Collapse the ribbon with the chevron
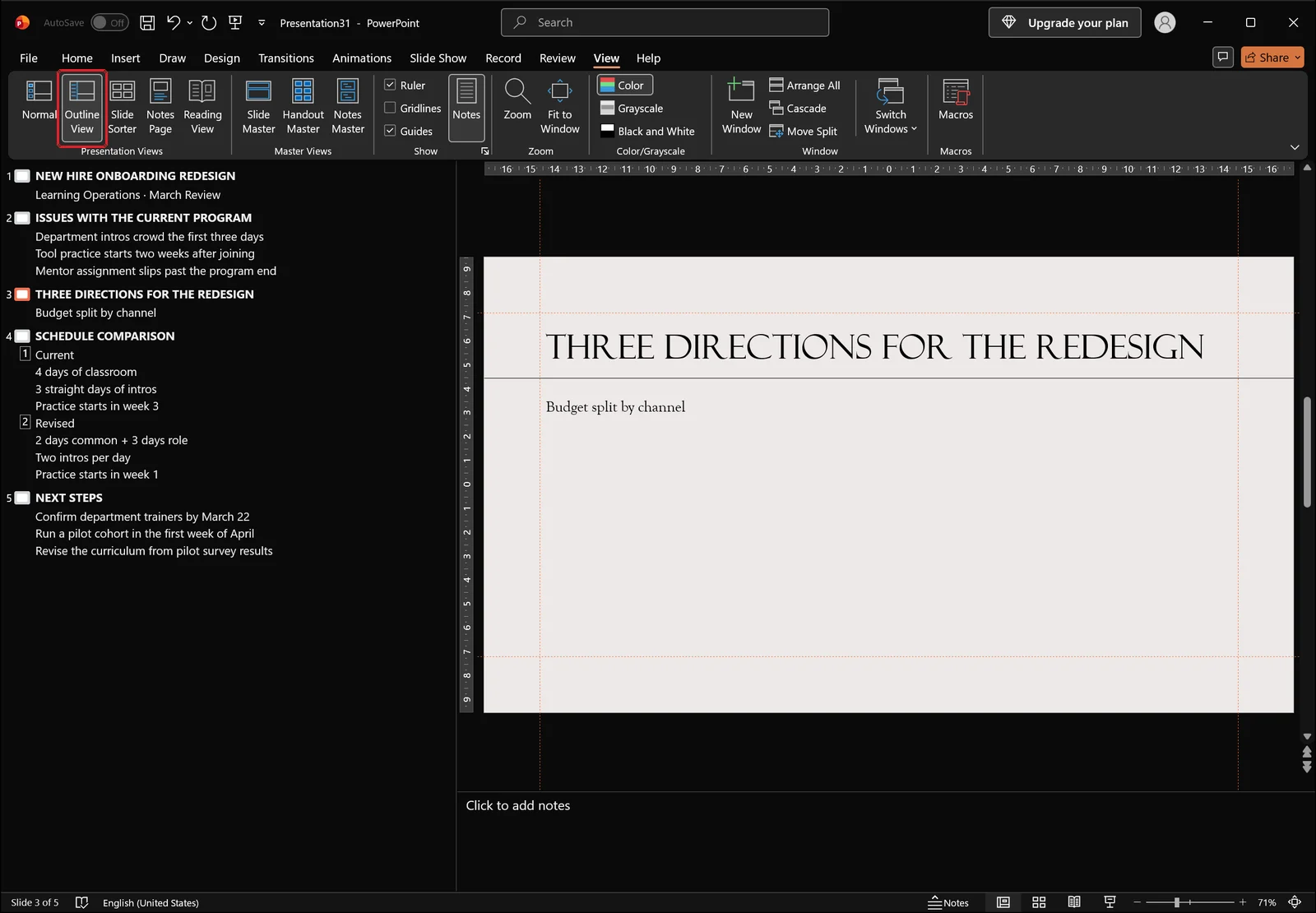1316x913 pixels. pyautogui.click(x=1295, y=147)
